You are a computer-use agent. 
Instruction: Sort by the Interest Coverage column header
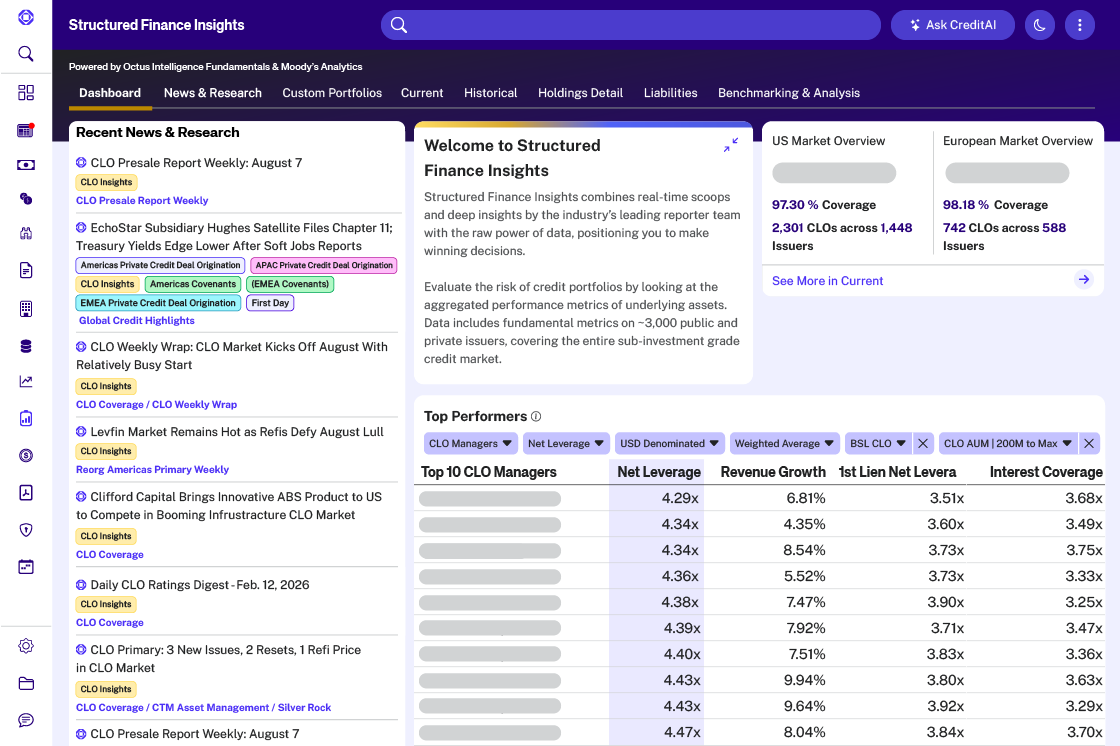pos(1046,472)
